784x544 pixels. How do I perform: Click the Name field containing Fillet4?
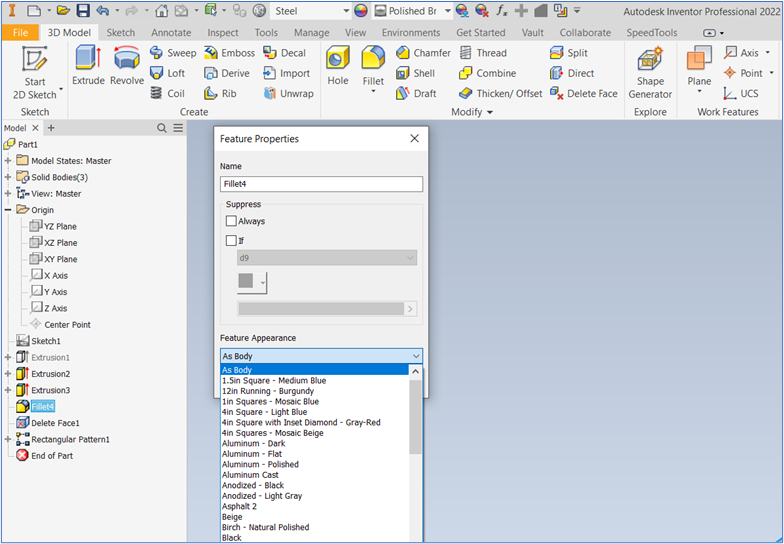(x=321, y=184)
